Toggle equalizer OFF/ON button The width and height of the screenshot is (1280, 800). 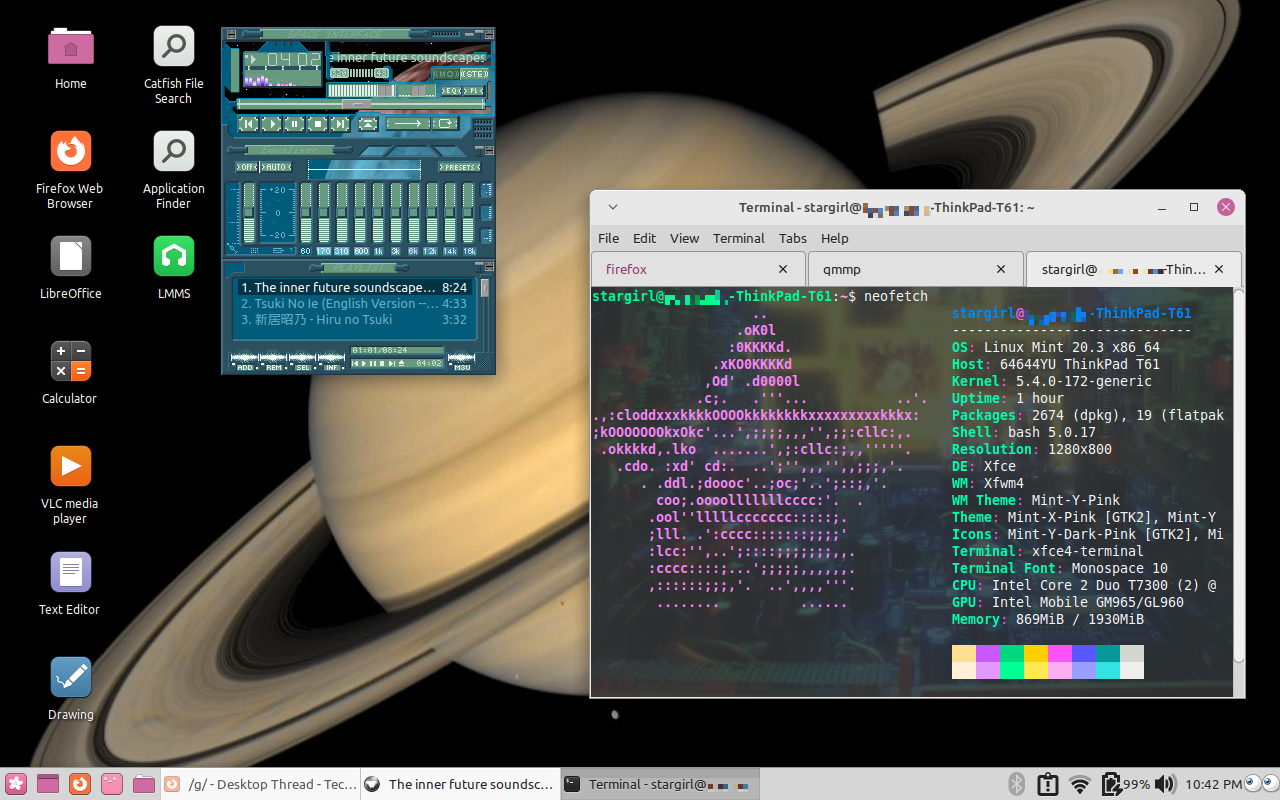[247, 167]
